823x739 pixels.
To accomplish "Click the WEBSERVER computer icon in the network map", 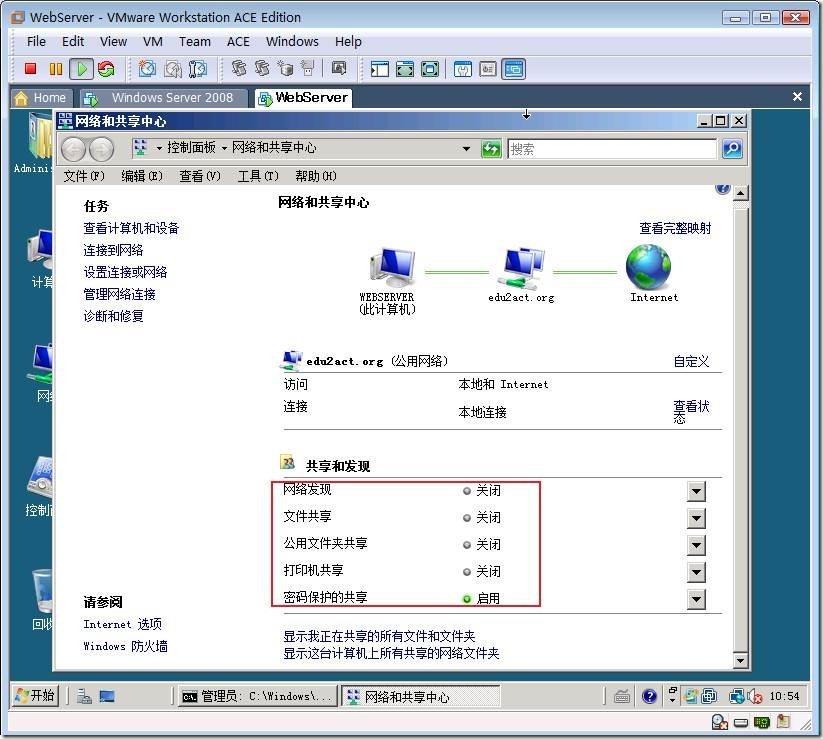I will [392, 268].
